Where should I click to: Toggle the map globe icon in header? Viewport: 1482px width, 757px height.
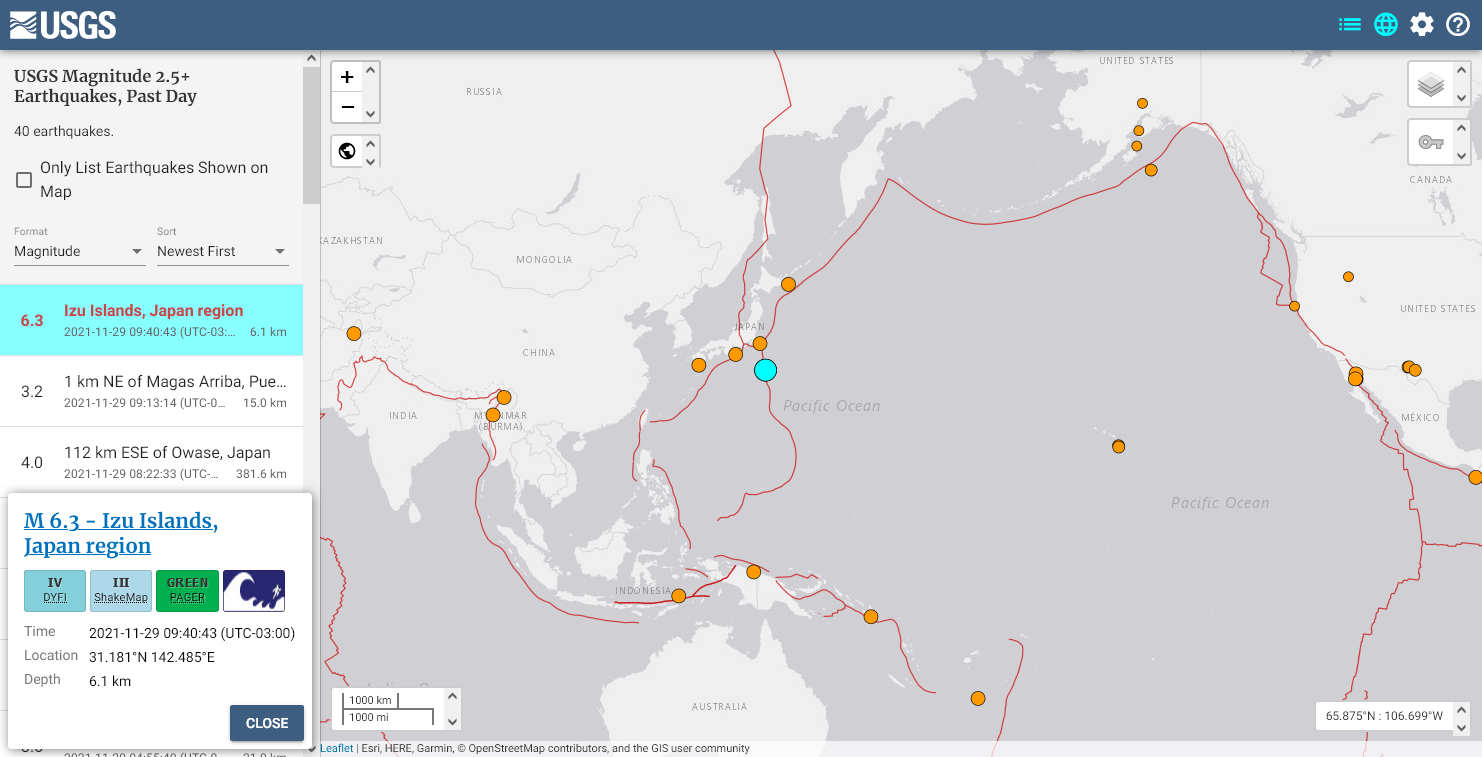click(x=1386, y=24)
